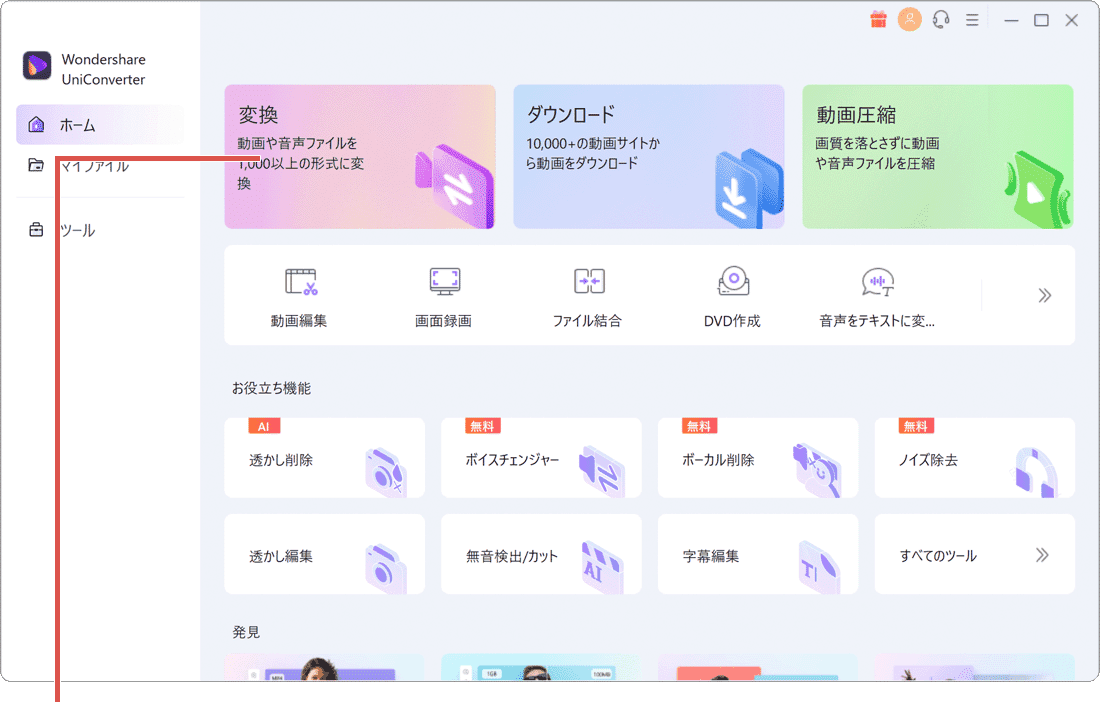Expand the toolbar with the double-chevron arrow
Viewport: 1100px width, 702px height.
[1044, 295]
